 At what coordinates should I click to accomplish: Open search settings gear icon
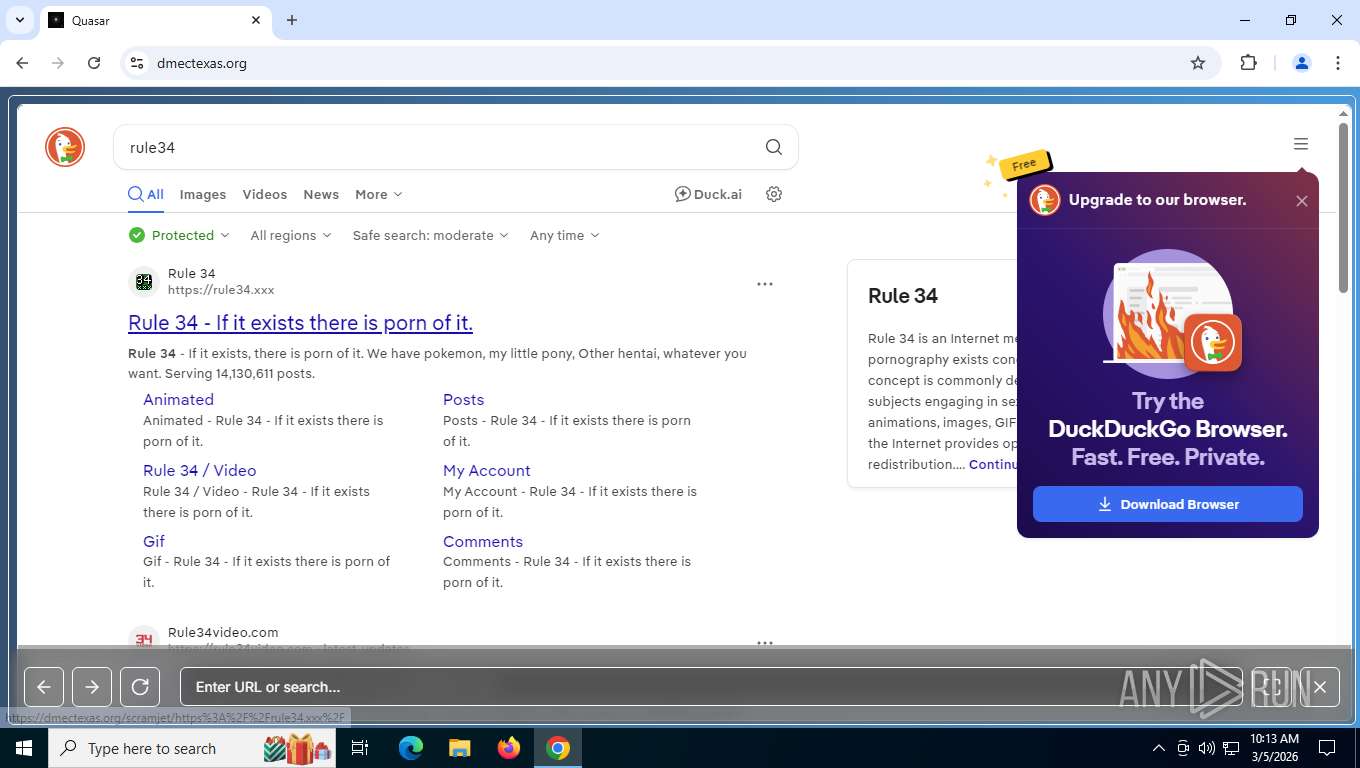pyautogui.click(x=773, y=194)
